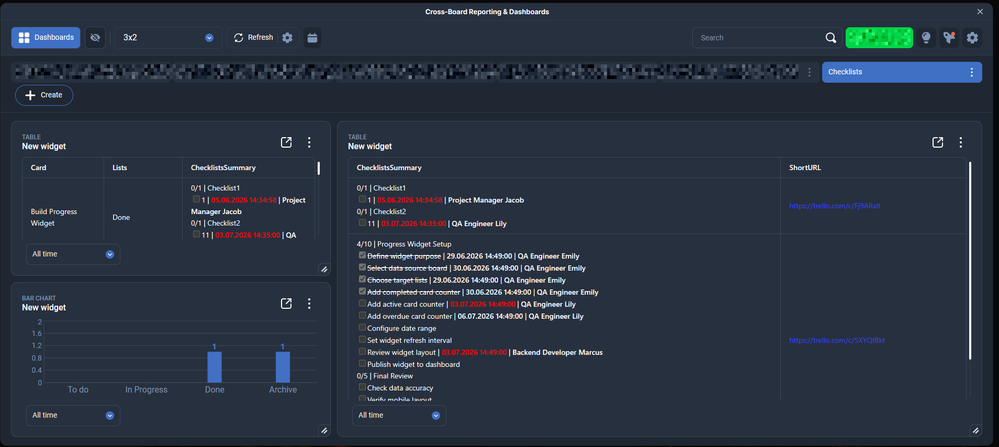999x447 pixels.
Task: Check Set widget refresh interval item
Action: (363, 340)
